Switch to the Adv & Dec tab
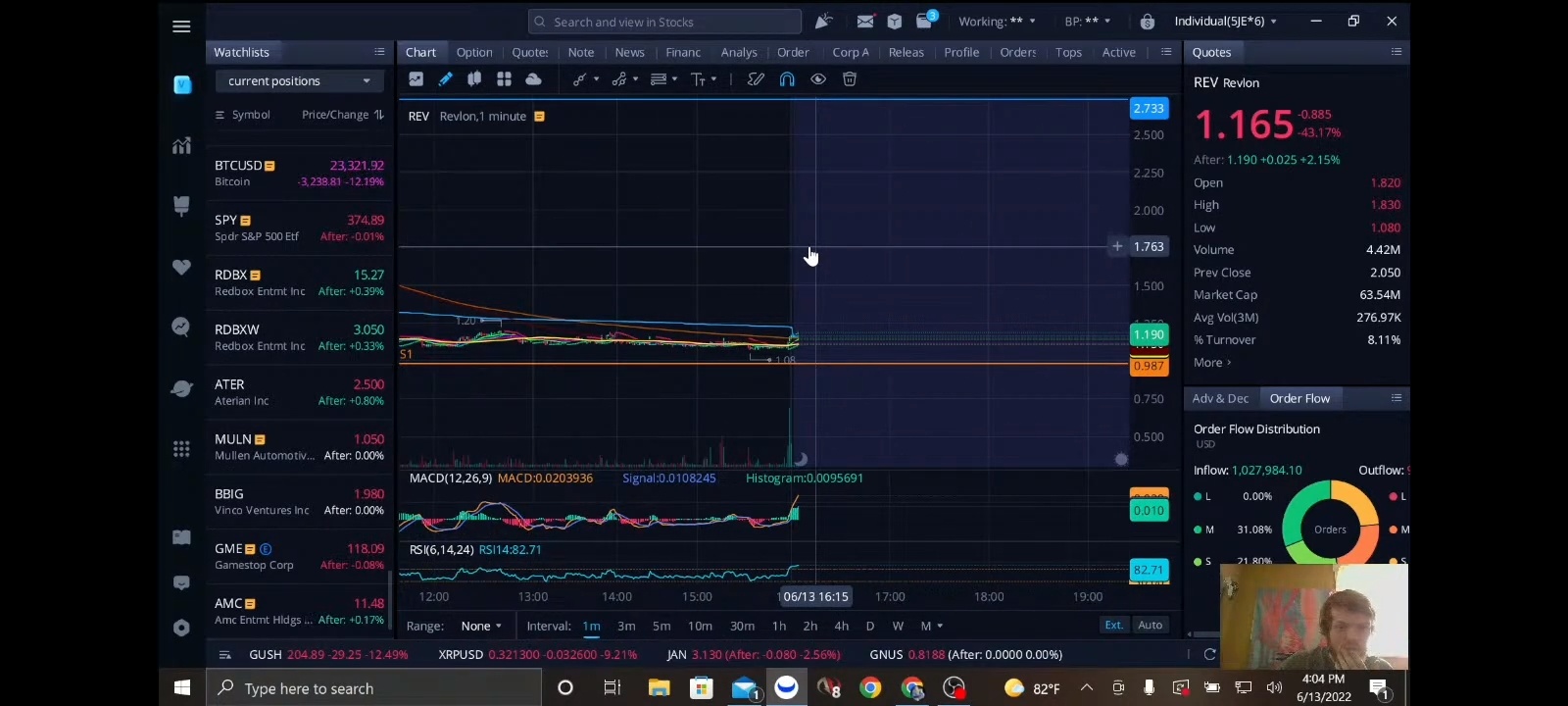The width and height of the screenshot is (1568, 706). click(x=1220, y=398)
